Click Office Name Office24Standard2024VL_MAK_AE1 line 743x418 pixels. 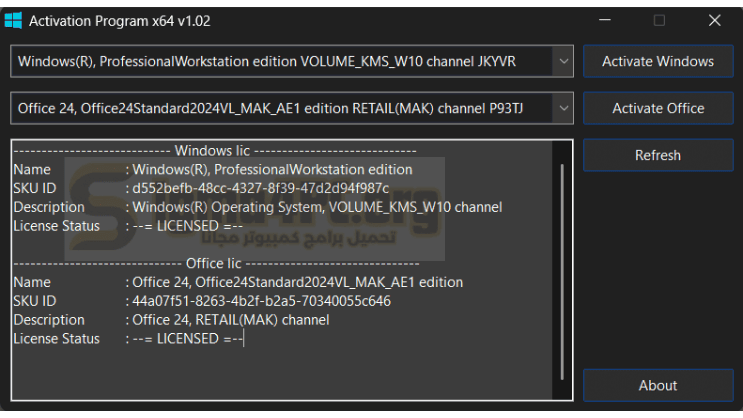238,282
